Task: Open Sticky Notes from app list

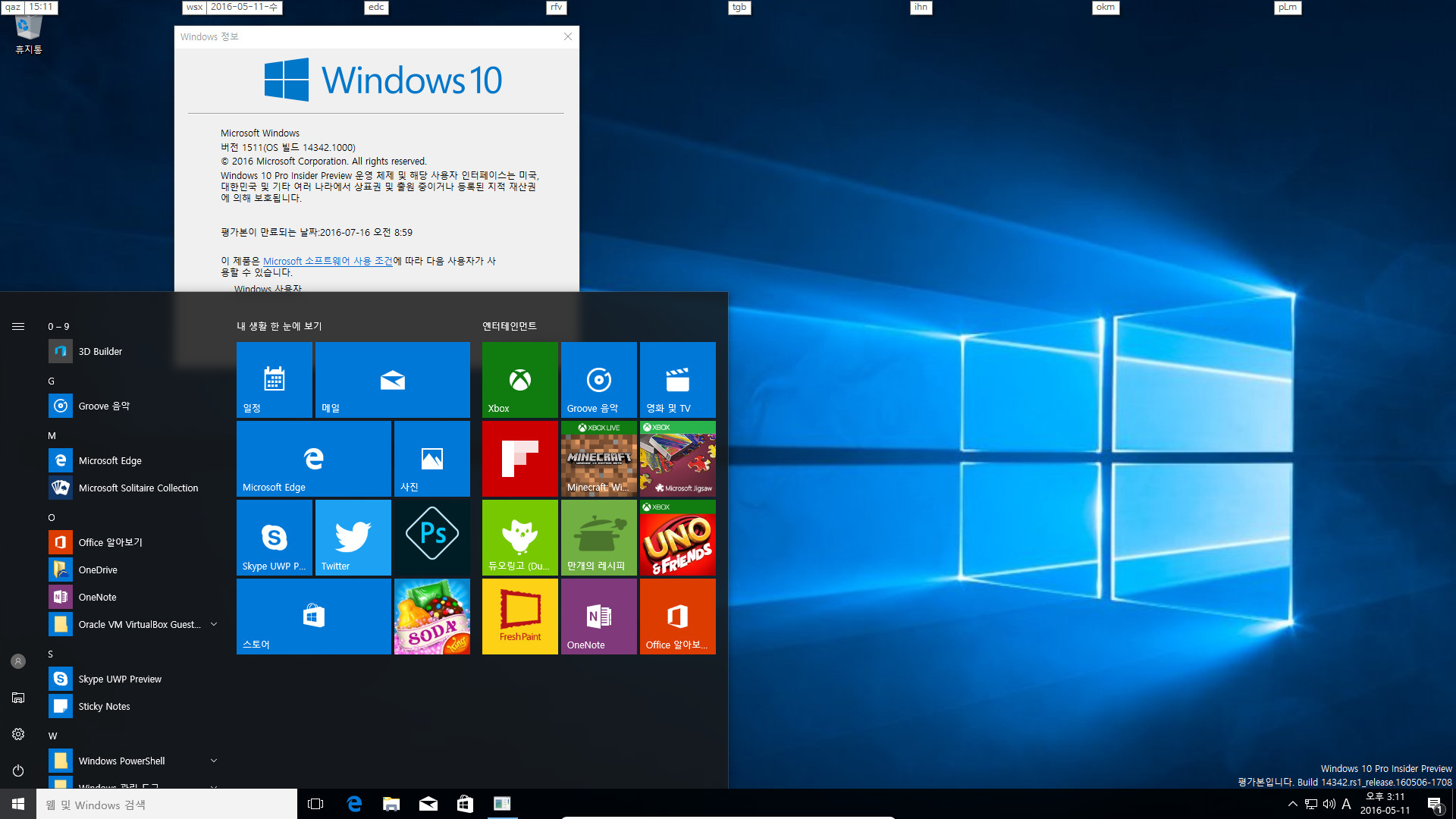Action: [x=133, y=706]
